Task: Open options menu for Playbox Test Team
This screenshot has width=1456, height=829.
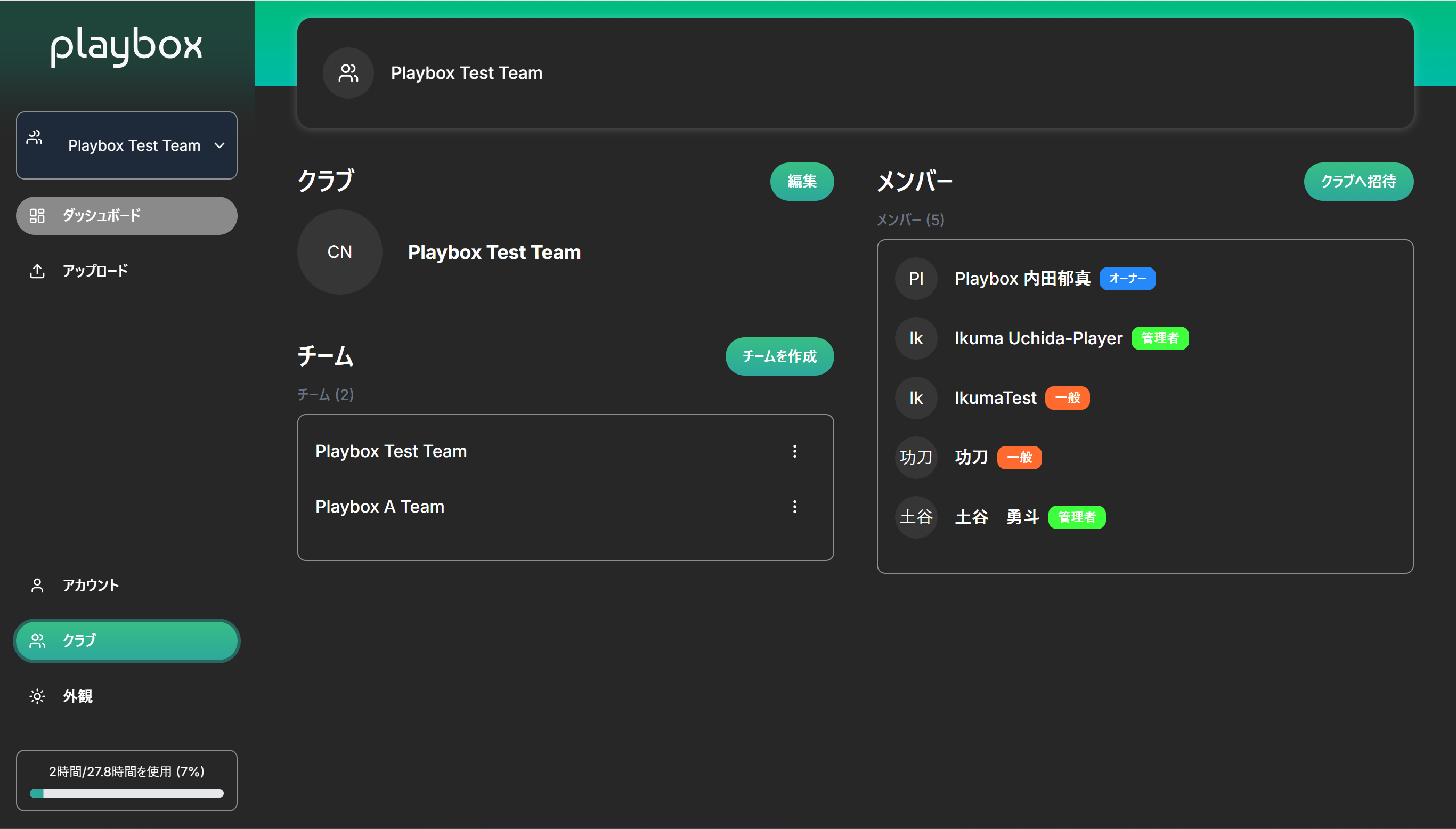Action: (x=795, y=451)
